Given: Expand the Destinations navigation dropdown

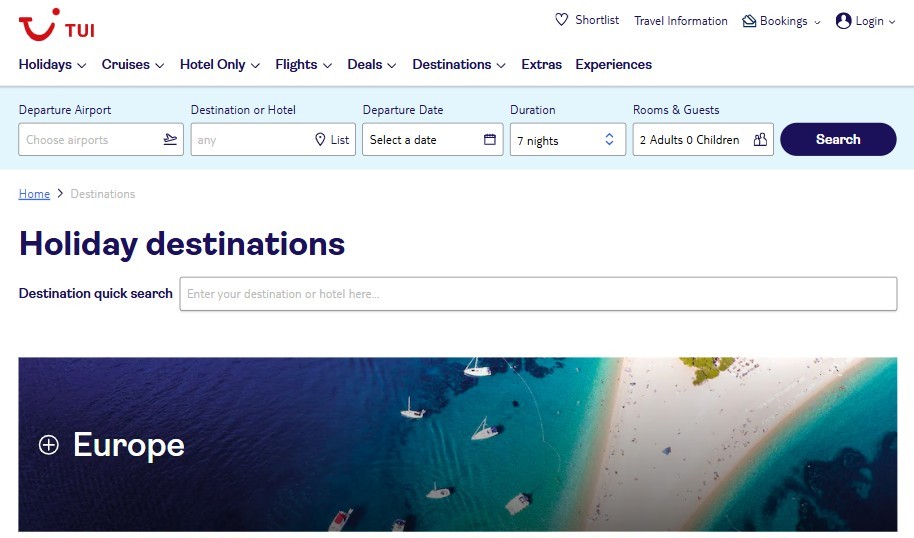Looking at the screenshot, I should pyautogui.click(x=459, y=65).
